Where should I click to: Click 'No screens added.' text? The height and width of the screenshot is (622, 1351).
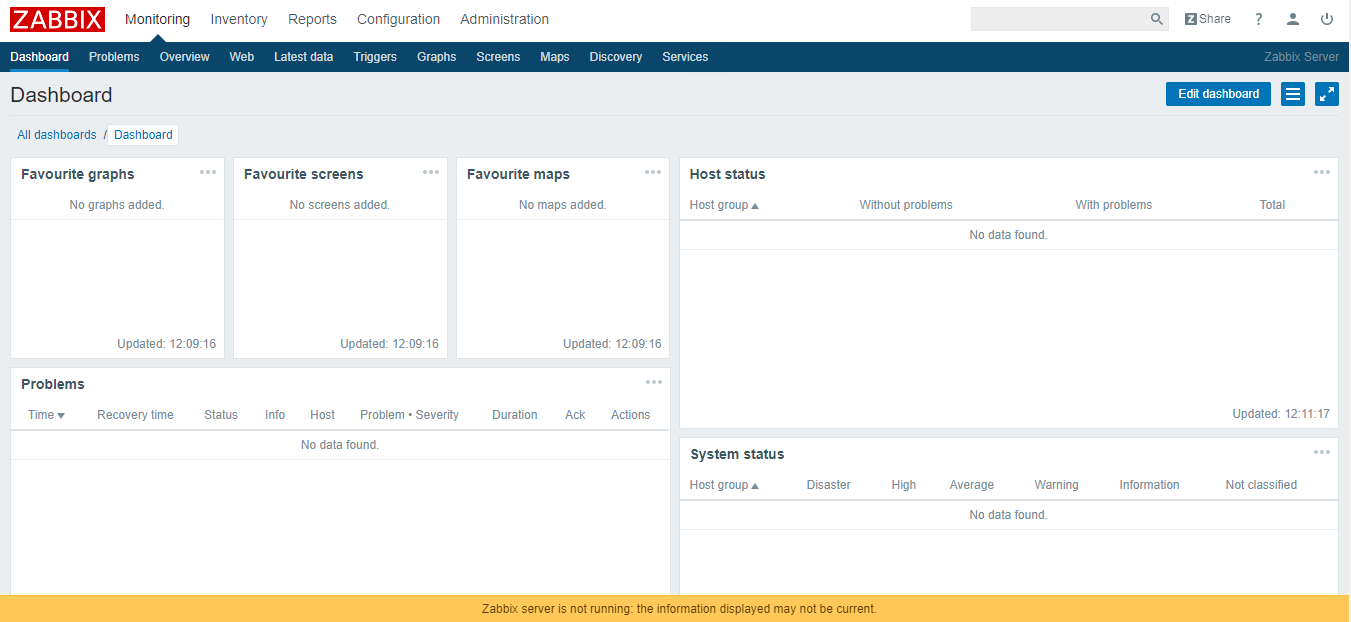click(x=340, y=205)
